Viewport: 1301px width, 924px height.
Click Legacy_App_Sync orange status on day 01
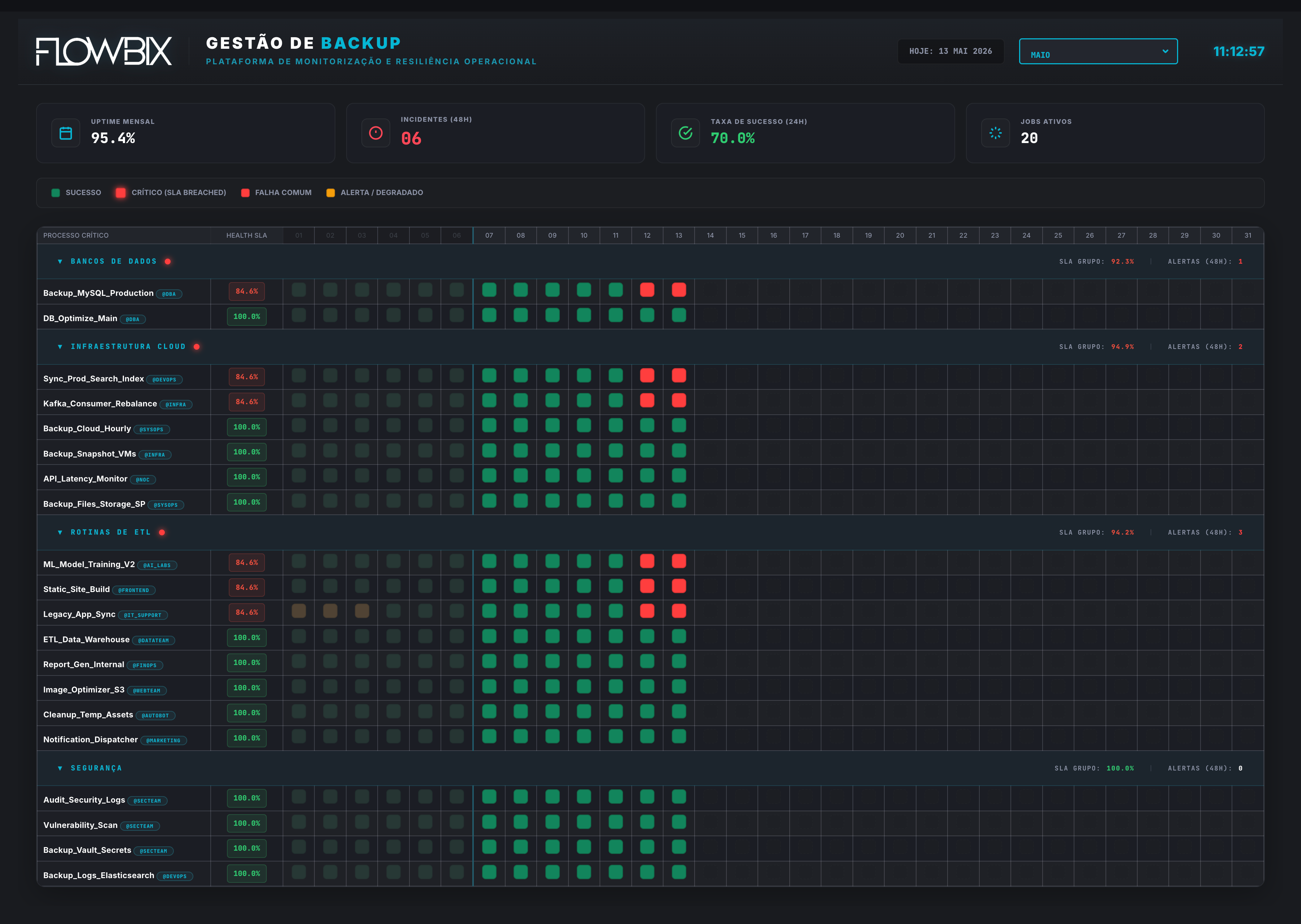(x=299, y=612)
